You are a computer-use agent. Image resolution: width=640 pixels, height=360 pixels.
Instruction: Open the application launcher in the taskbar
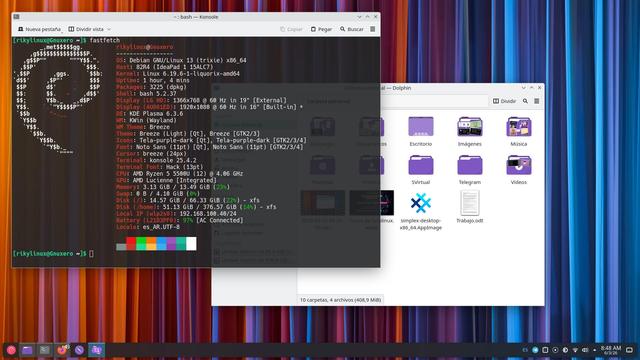[x=11, y=350]
